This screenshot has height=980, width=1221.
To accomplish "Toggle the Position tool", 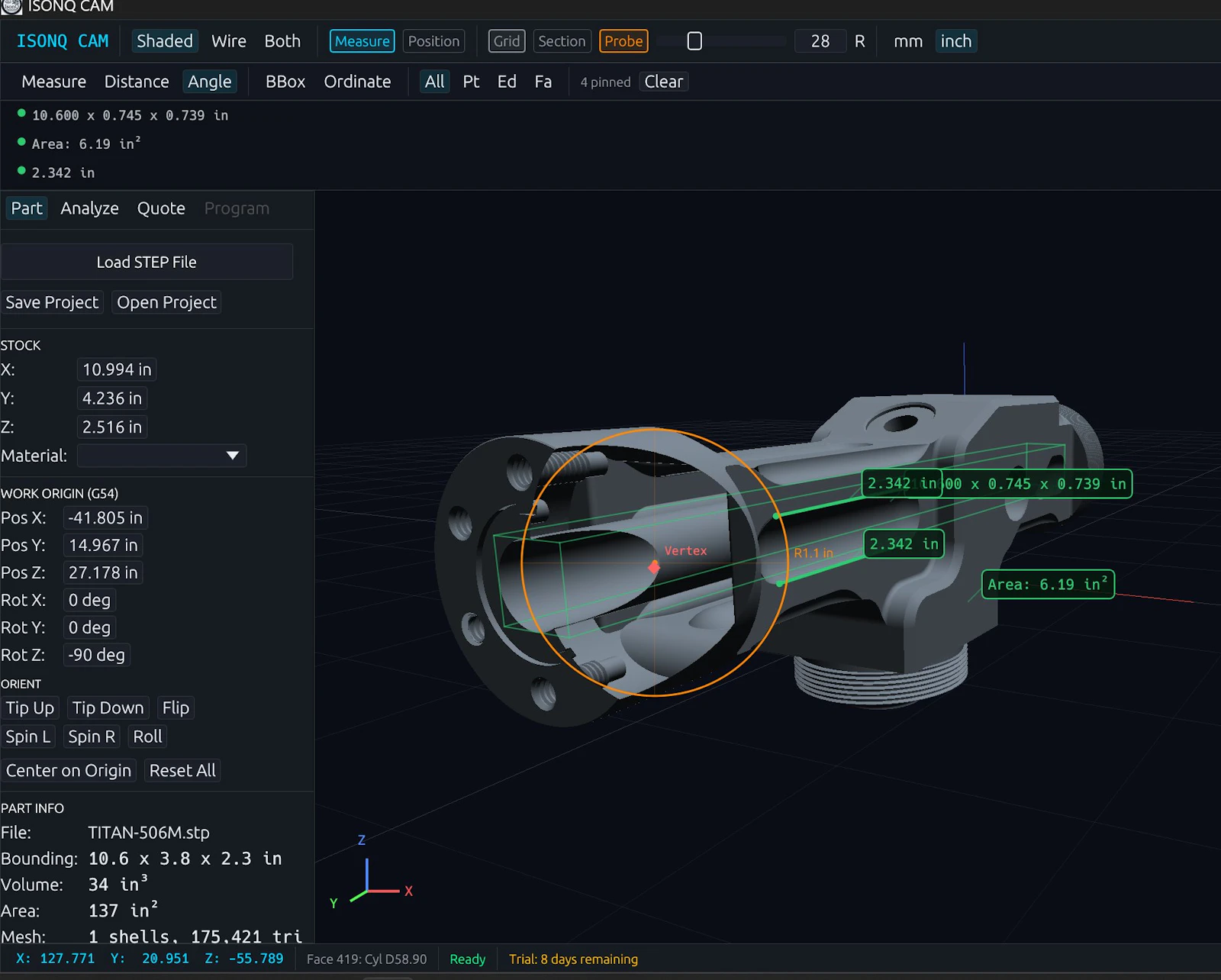I will pyautogui.click(x=433, y=41).
